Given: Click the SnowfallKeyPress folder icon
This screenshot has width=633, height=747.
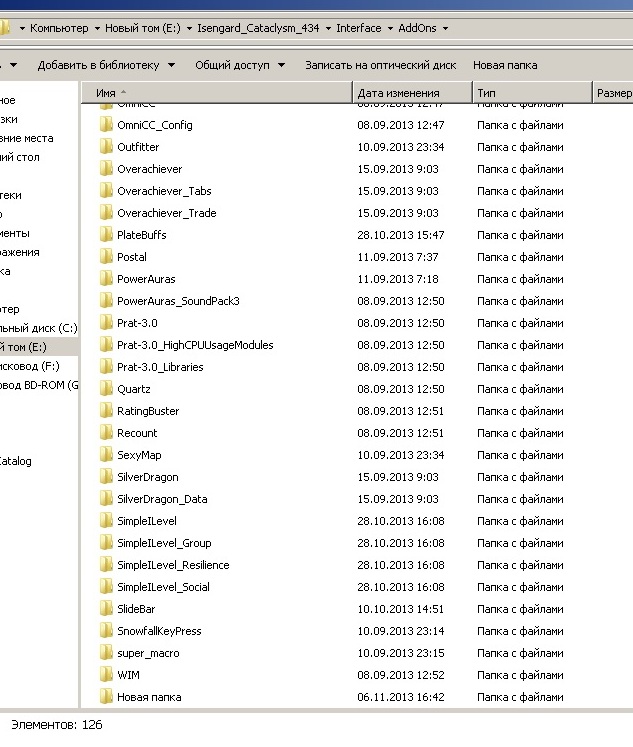Looking at the screenshot, I should (x=106, y=630).
